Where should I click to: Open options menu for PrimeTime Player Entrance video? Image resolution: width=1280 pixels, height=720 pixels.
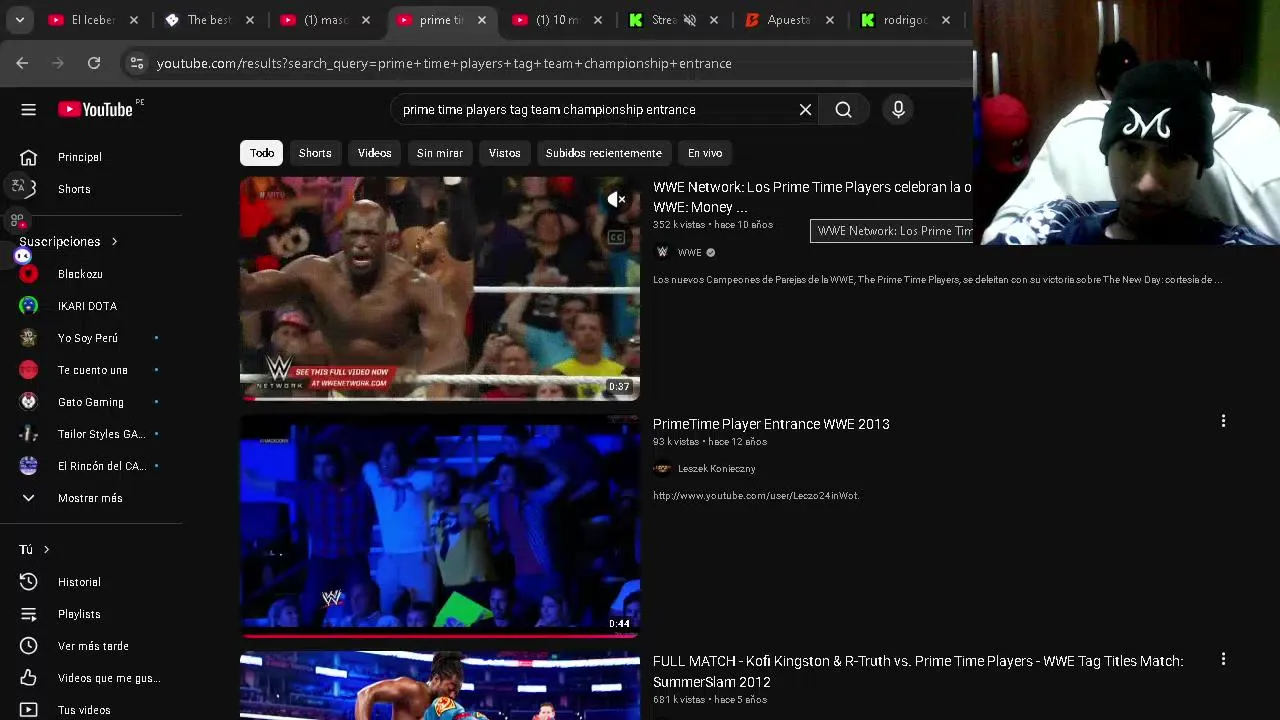click(x=1223, y=422)
